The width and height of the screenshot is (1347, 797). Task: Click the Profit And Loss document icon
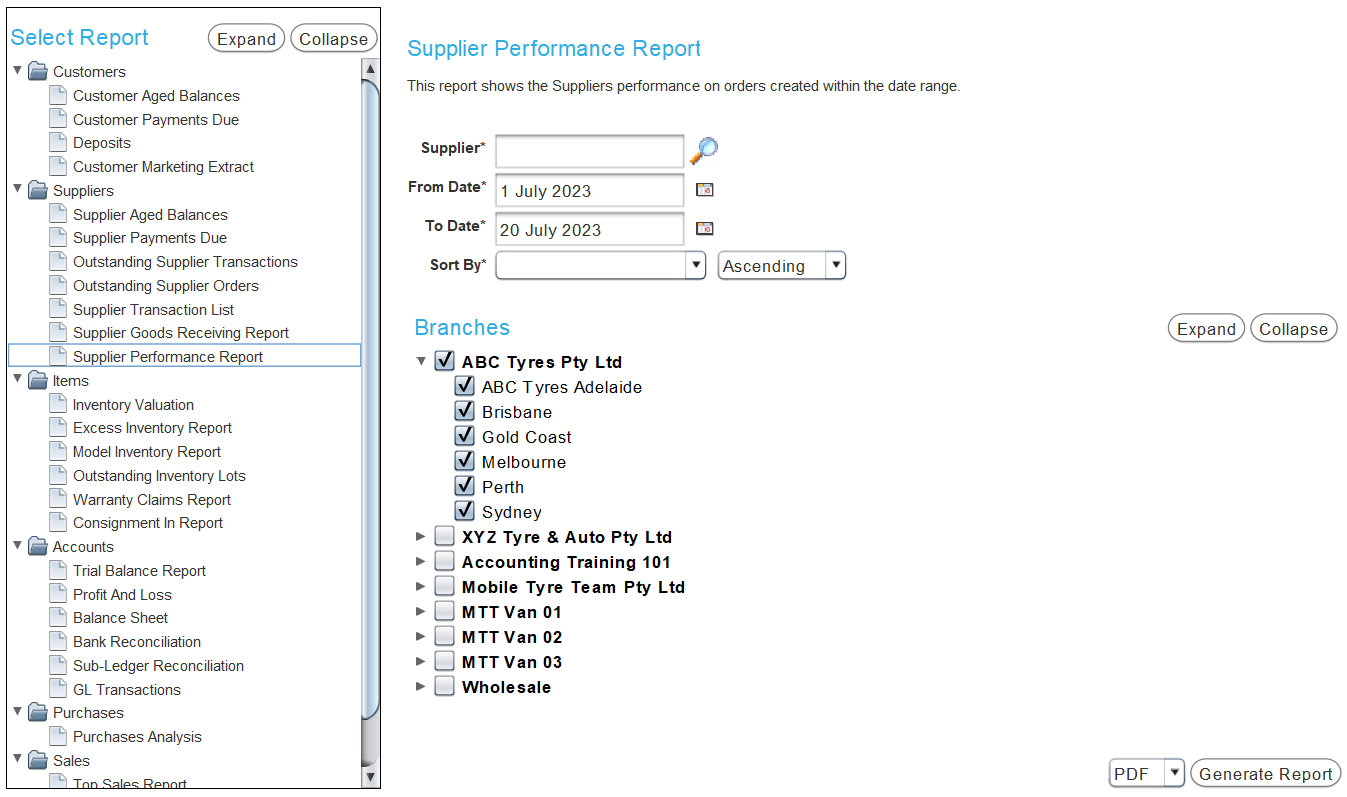tap(59, 595)
